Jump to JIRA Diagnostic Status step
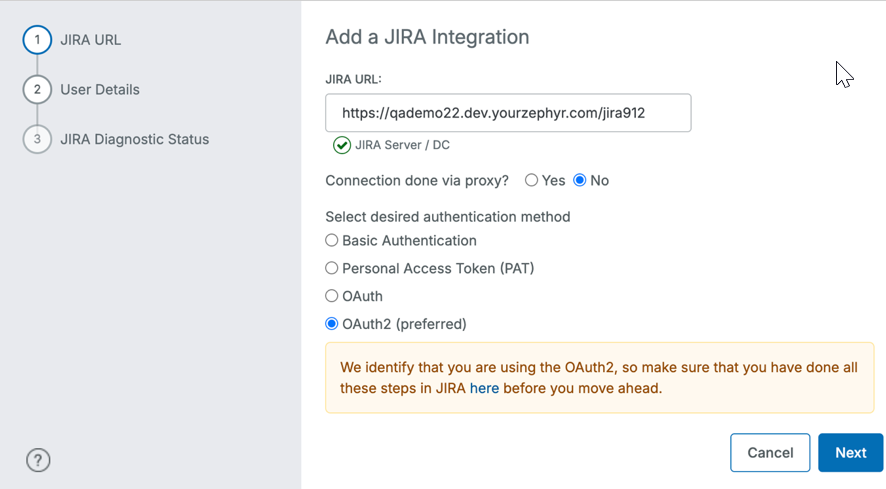The width and height of the screenshot is (886, 489). coord(134,139)
